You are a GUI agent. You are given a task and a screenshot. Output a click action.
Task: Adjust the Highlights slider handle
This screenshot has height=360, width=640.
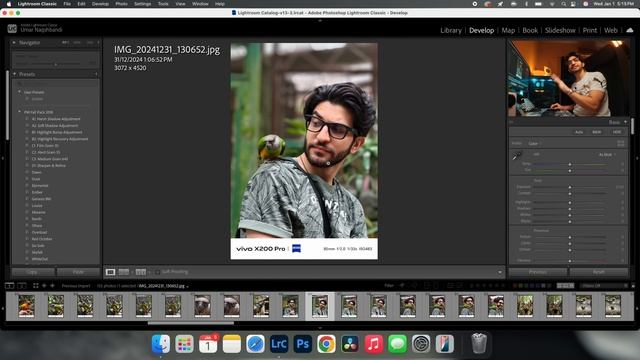pyautogui.click(x=570, y=202)
